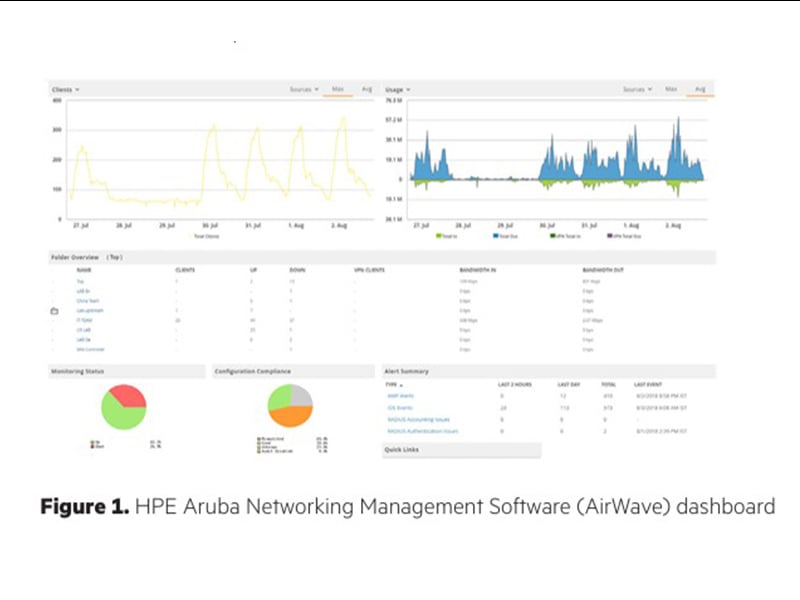
Task: Select the Max tab on Clients graph
Action: tap(338, 89)
